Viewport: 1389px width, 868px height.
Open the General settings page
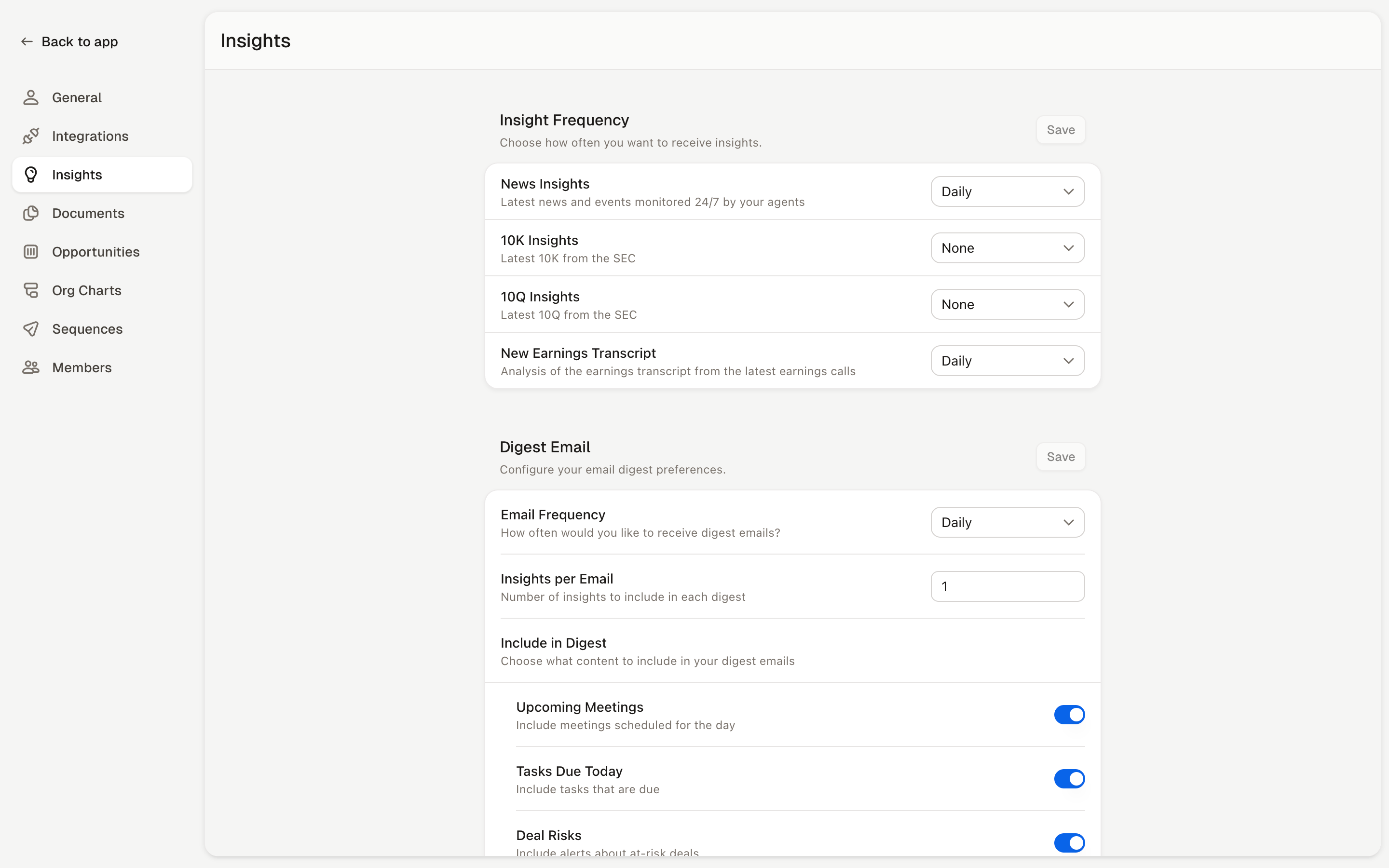pyautogui.click(x=102, y=97)
